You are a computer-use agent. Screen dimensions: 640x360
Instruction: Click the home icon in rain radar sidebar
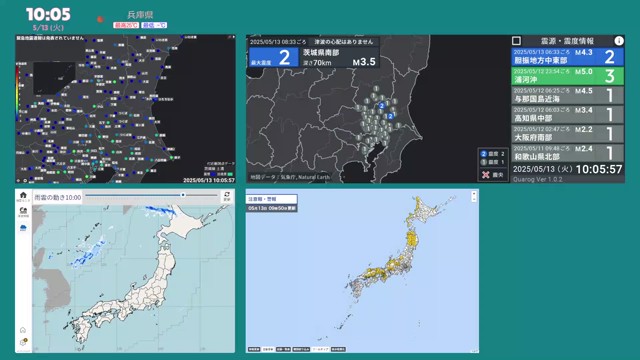point(23,197)
